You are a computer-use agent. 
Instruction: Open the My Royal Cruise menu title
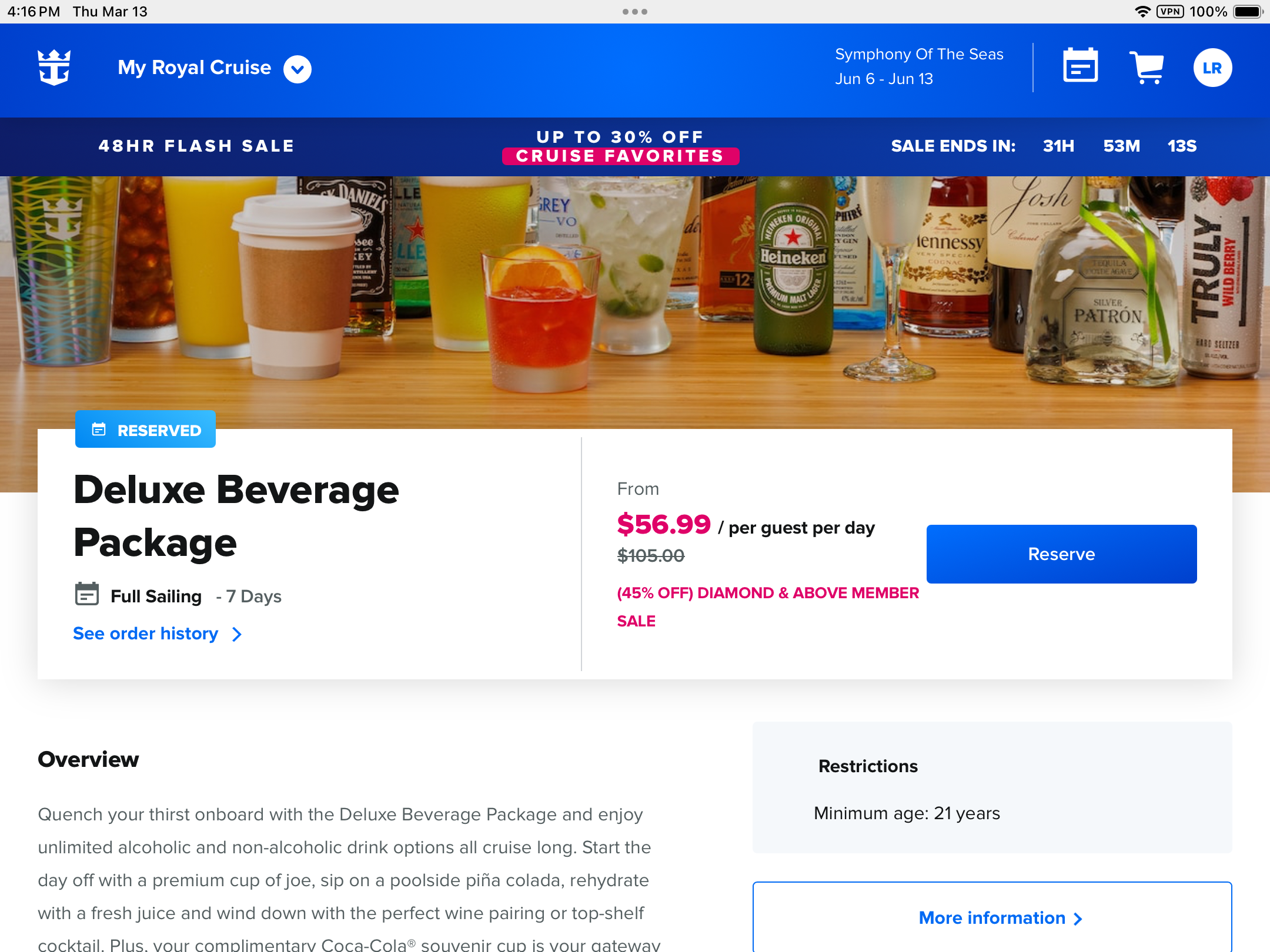pos(194,68)
